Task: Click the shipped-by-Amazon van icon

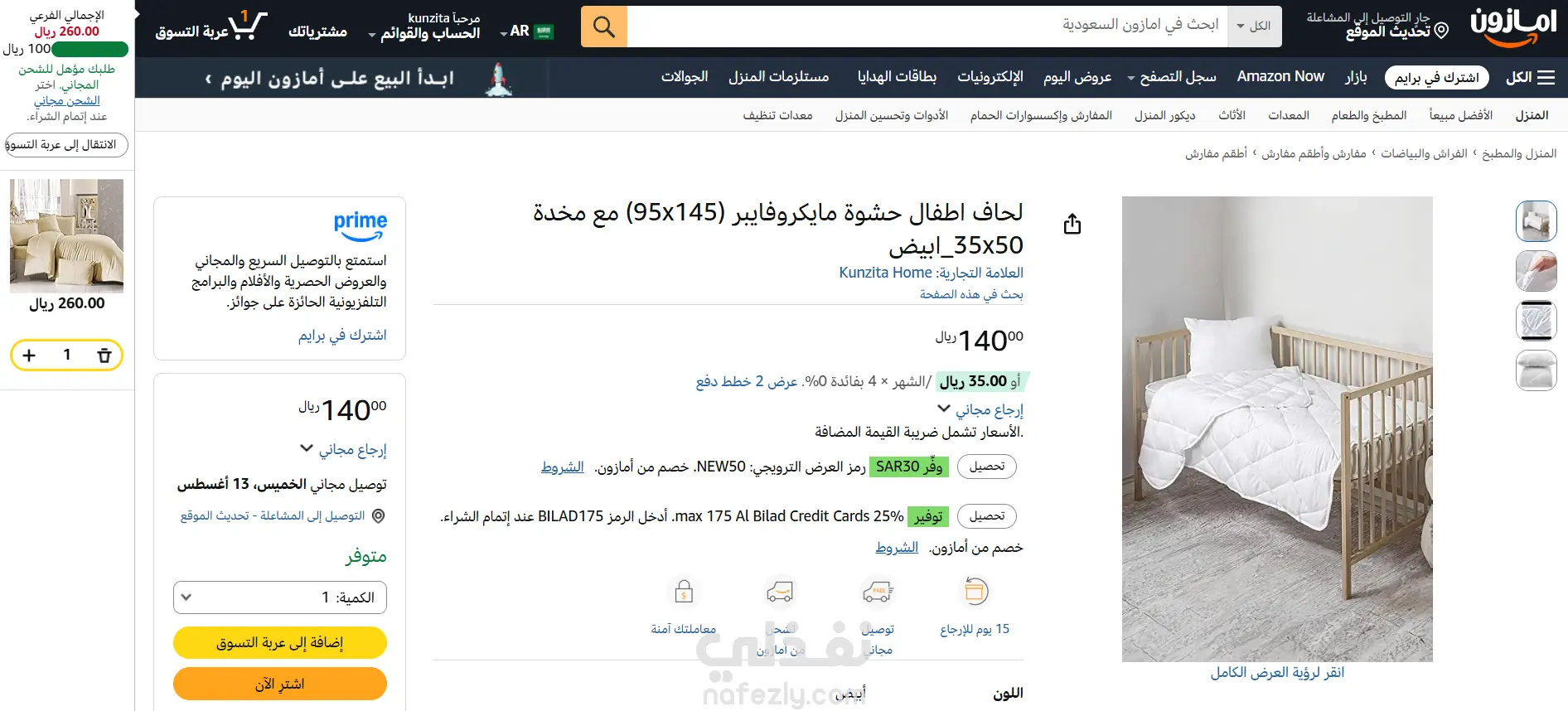Action: point(780,592)
